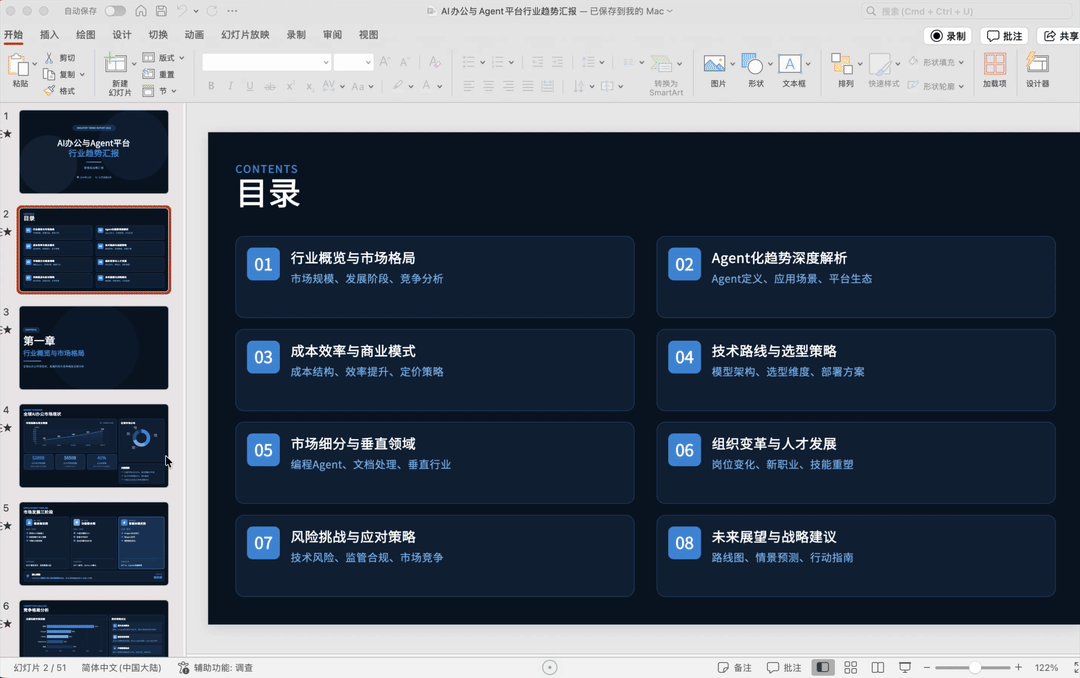Toggle the AutoSave (自动保存) switch

click(115, 11)
